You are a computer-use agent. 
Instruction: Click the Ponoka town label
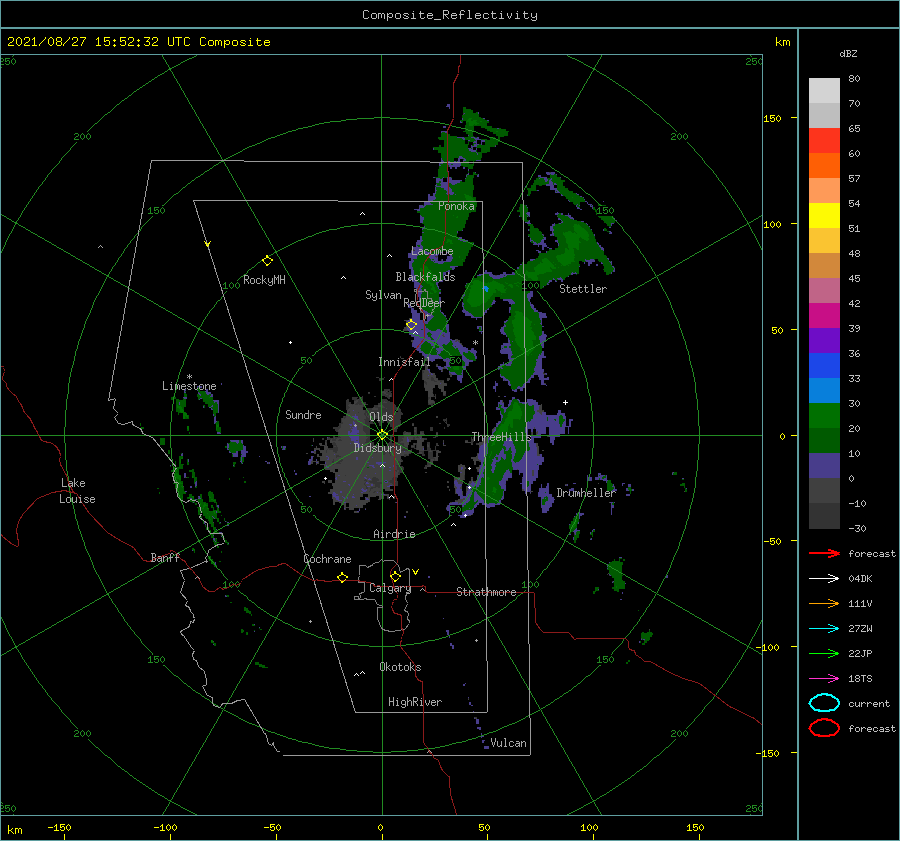pyautogui.click(x=456, y=206)
